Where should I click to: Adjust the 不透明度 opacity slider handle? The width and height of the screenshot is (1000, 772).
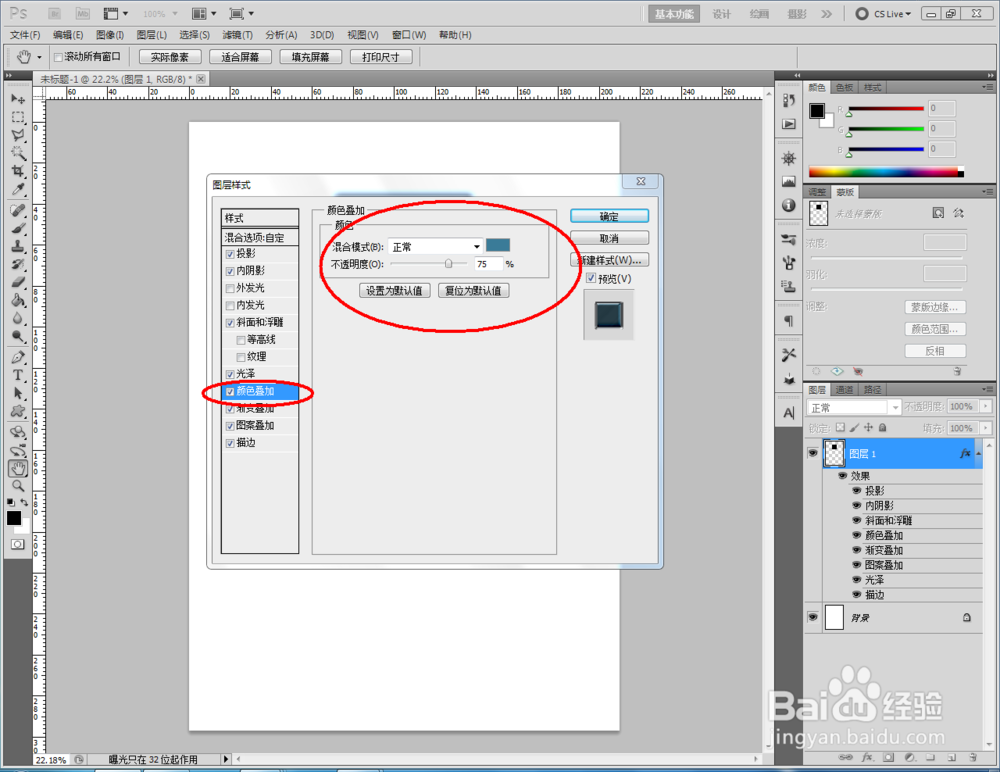[448, 264]
